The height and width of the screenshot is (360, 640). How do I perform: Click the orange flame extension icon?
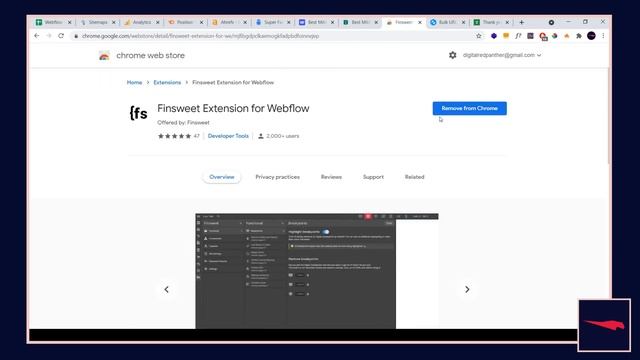pos(567,36)
